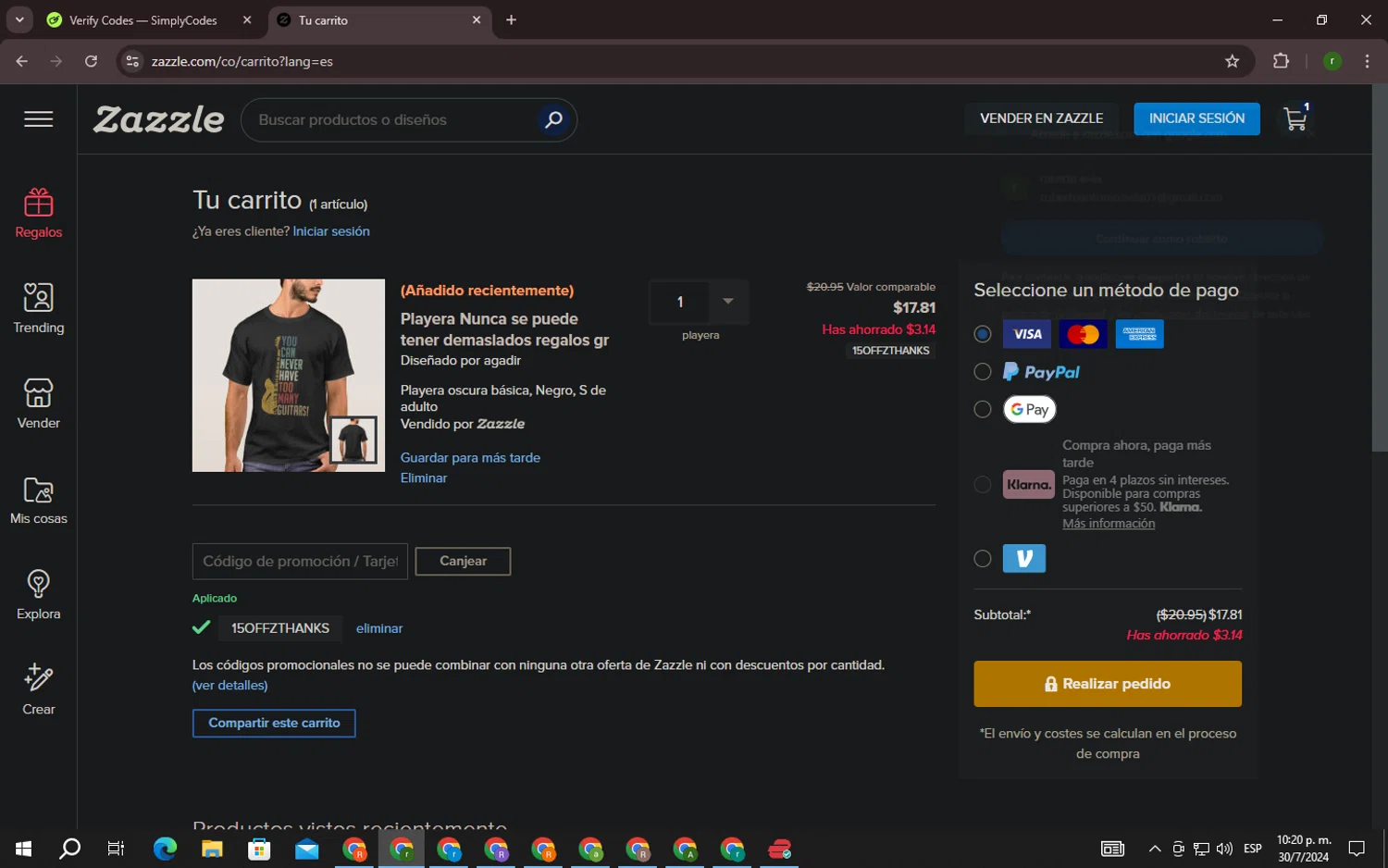Switch to the Verify Codes — SimplyCodes tab

click(143, 20)
